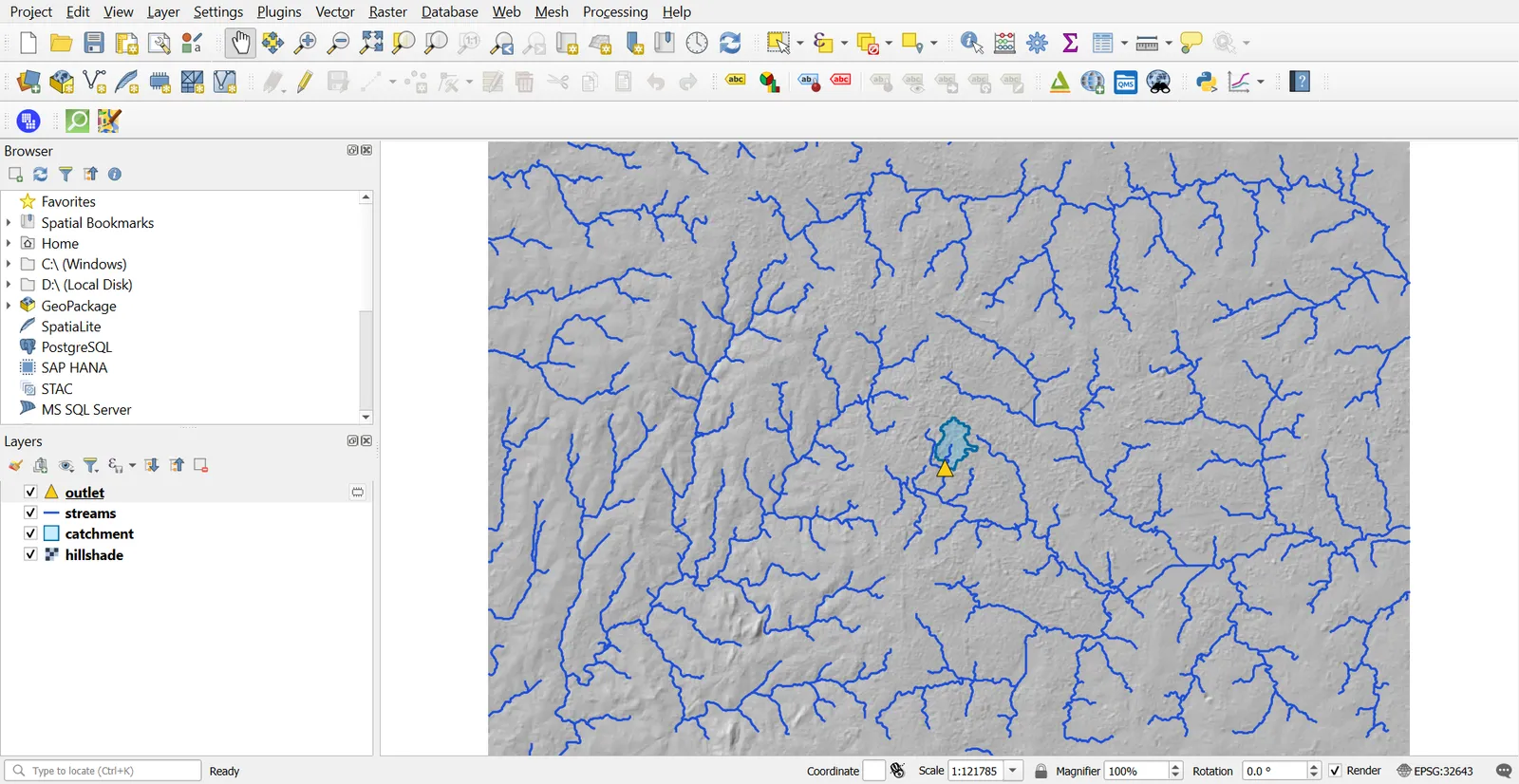Viewport: 1519px width, 784px height.
Task: Click Zoom Full extent icon
Action: point(371,43)
